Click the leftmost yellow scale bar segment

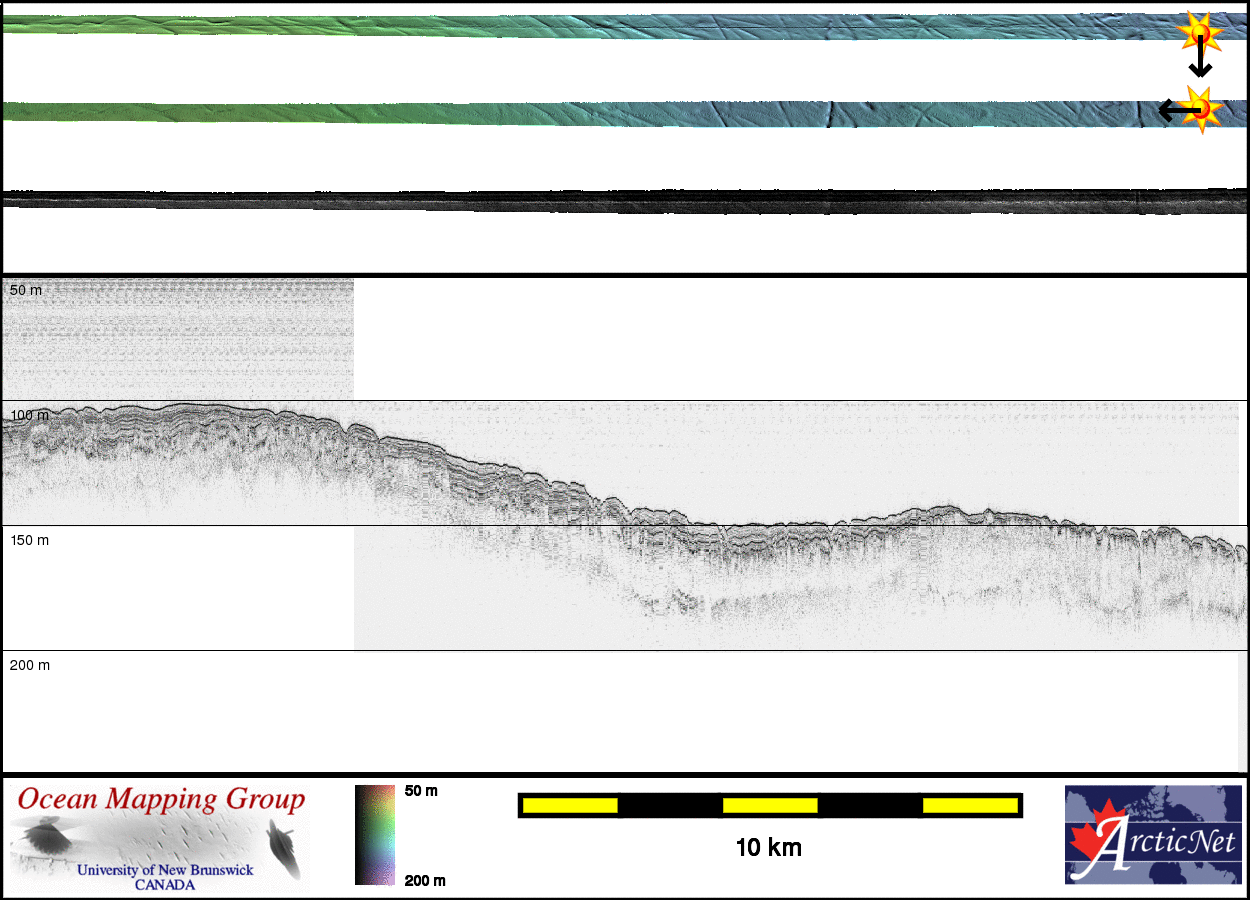(x=569, y=805)
